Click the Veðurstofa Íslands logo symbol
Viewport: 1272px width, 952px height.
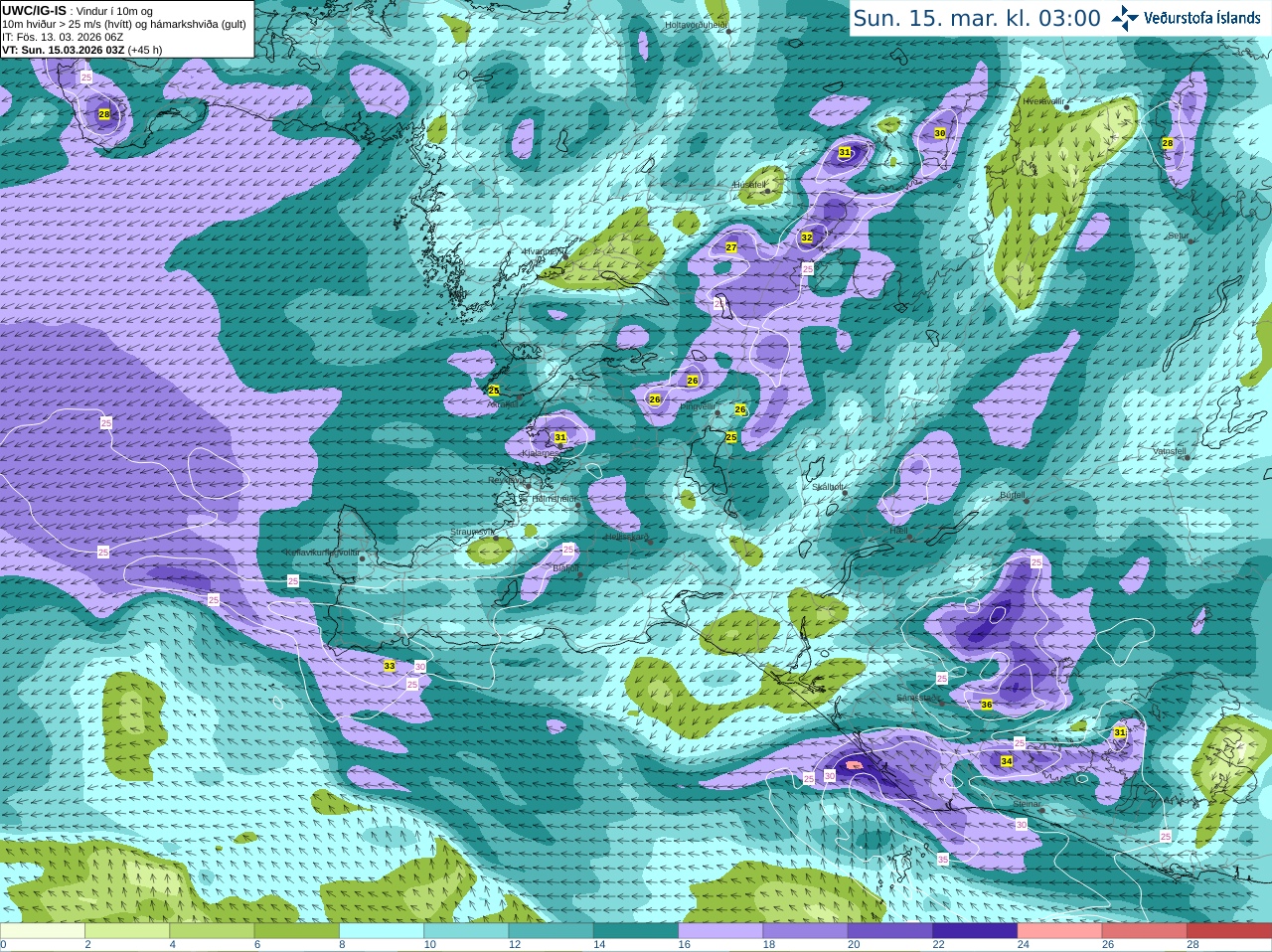(1125, 18)
